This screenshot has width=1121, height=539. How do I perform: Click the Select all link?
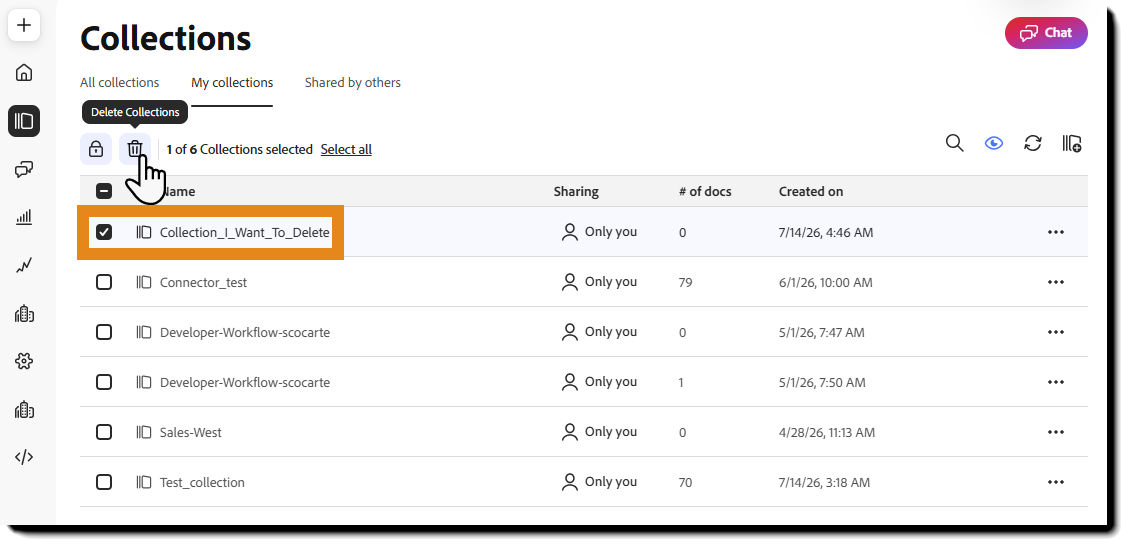click(x=346, y=149)
